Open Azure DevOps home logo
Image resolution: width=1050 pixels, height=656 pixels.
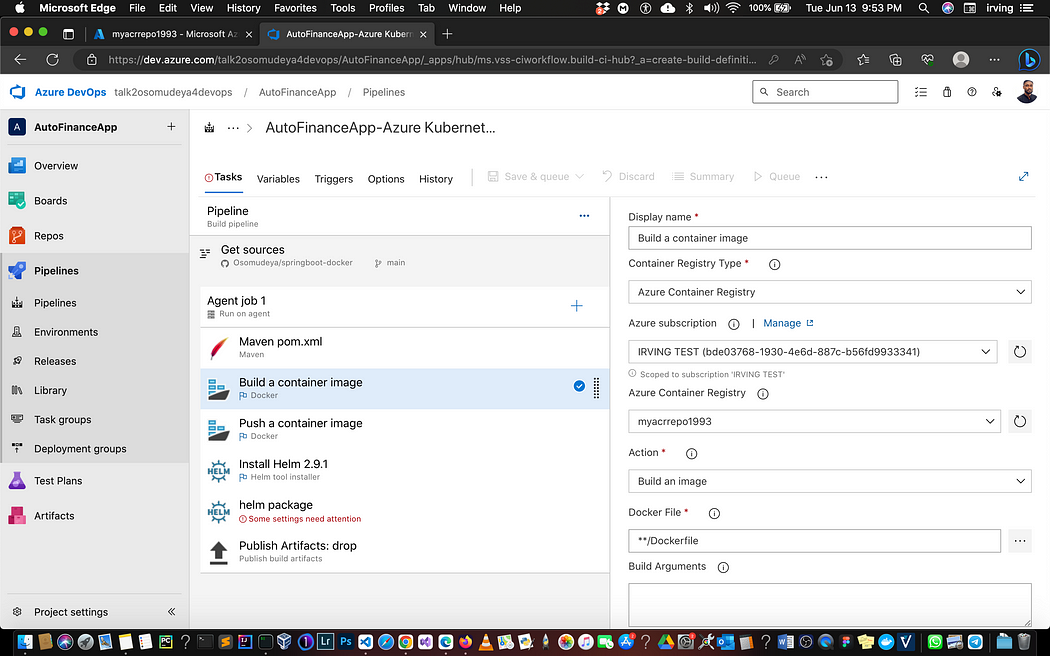click(x=17, y=92)
